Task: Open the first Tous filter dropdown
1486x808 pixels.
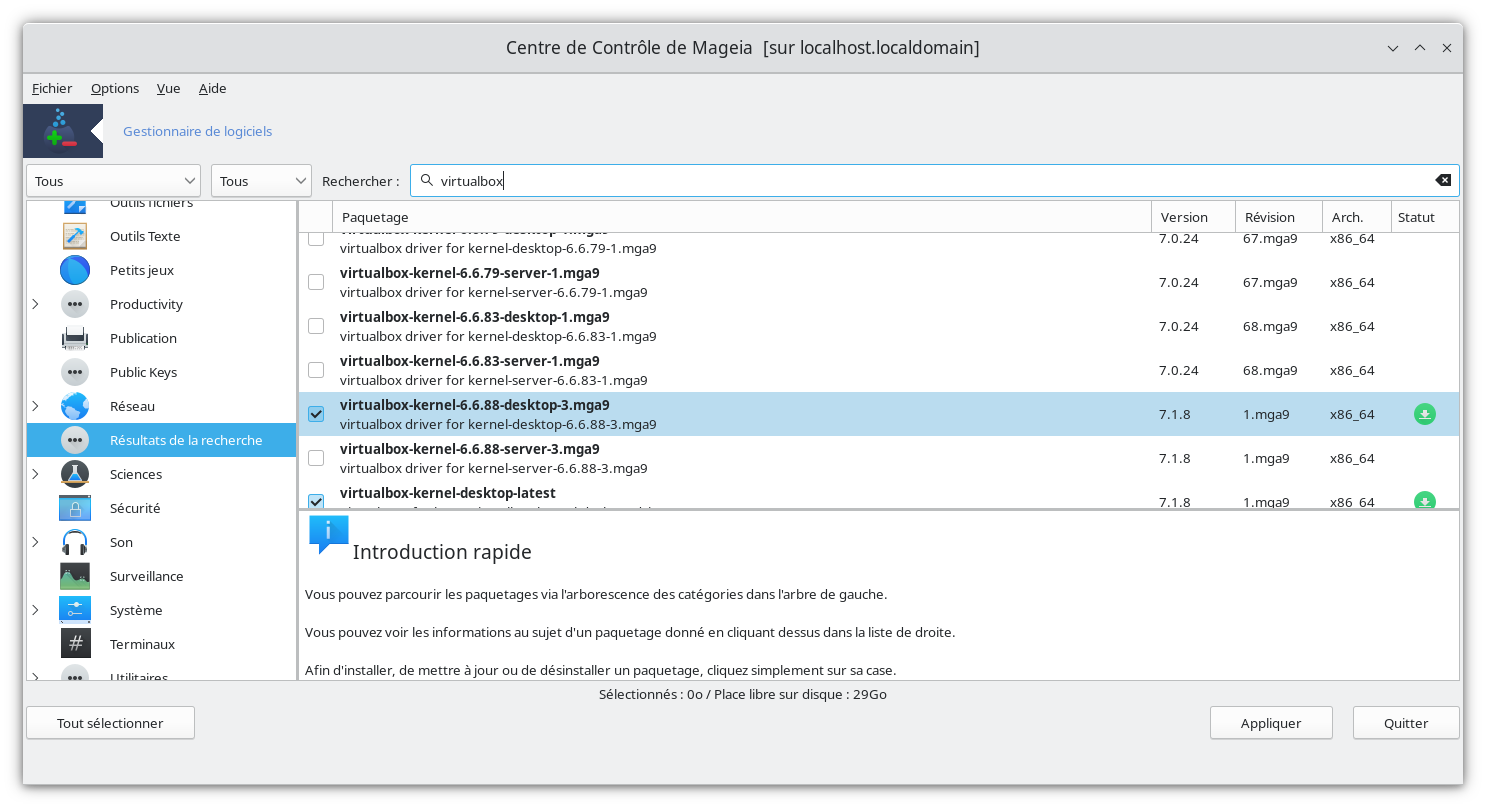Action: 114,181
